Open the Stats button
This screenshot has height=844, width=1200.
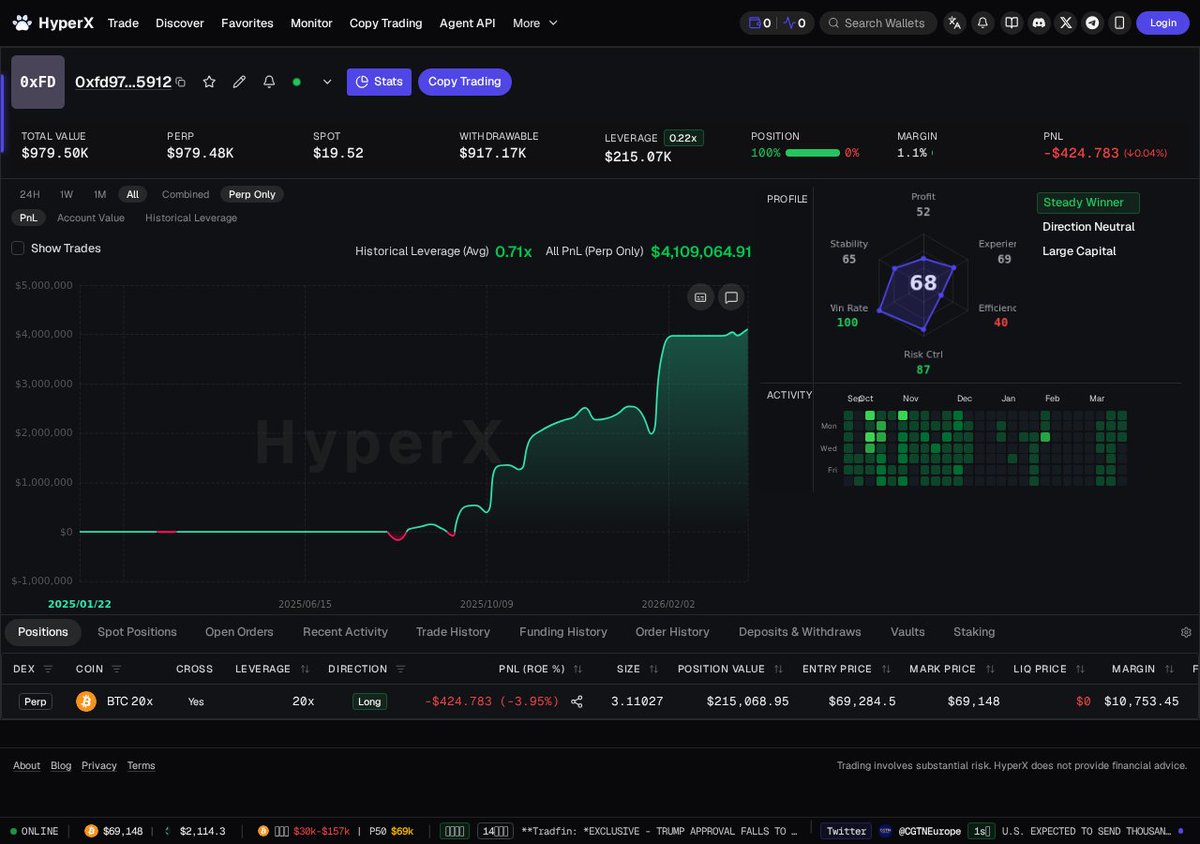[379, 82]
